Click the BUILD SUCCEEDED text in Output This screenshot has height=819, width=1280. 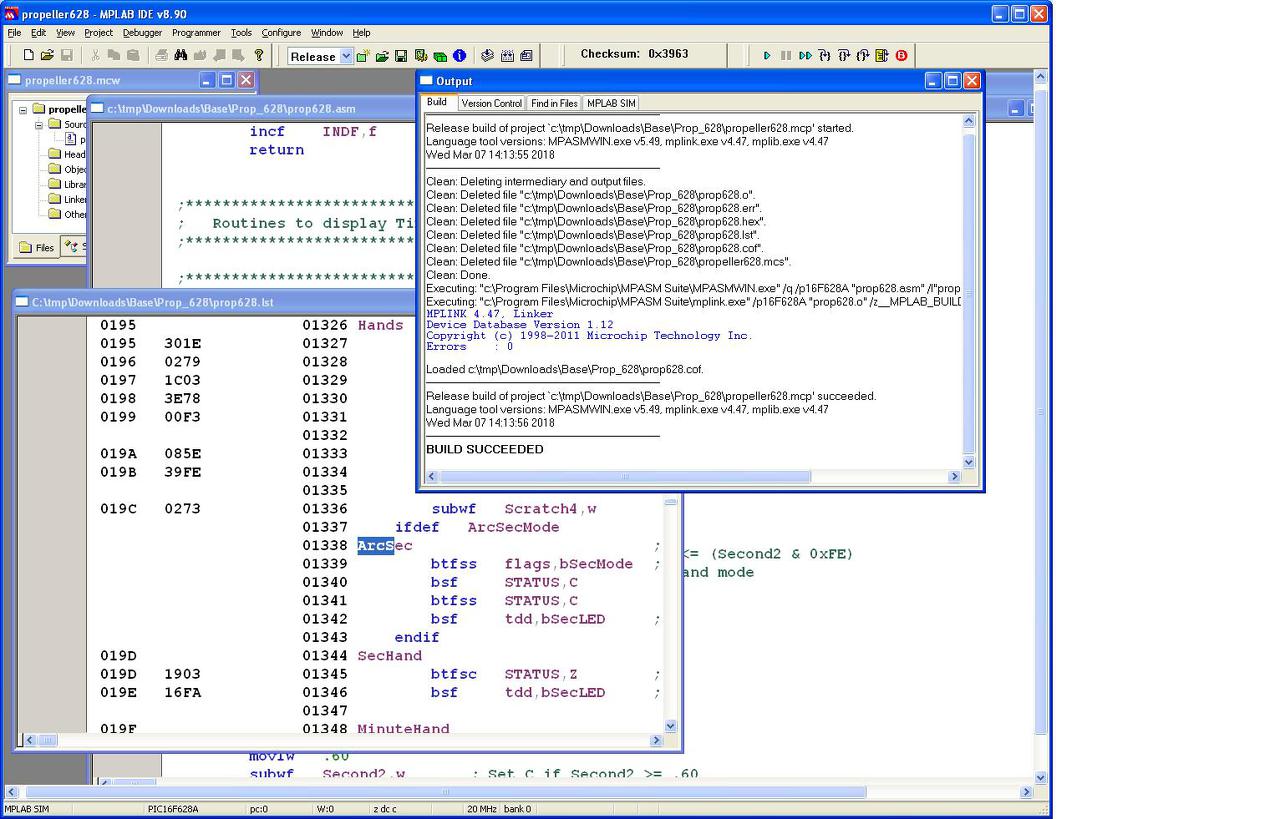click(x=485, y=450)
